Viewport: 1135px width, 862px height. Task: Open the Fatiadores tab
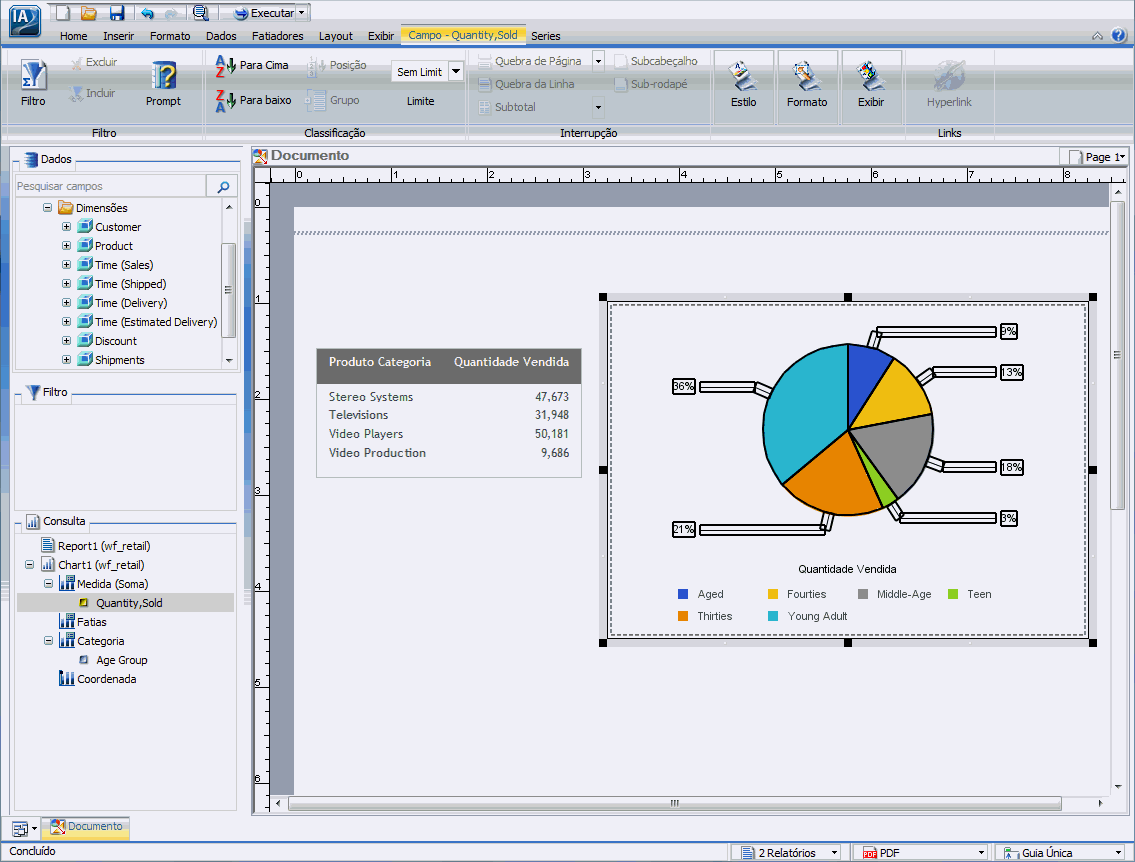277,36
